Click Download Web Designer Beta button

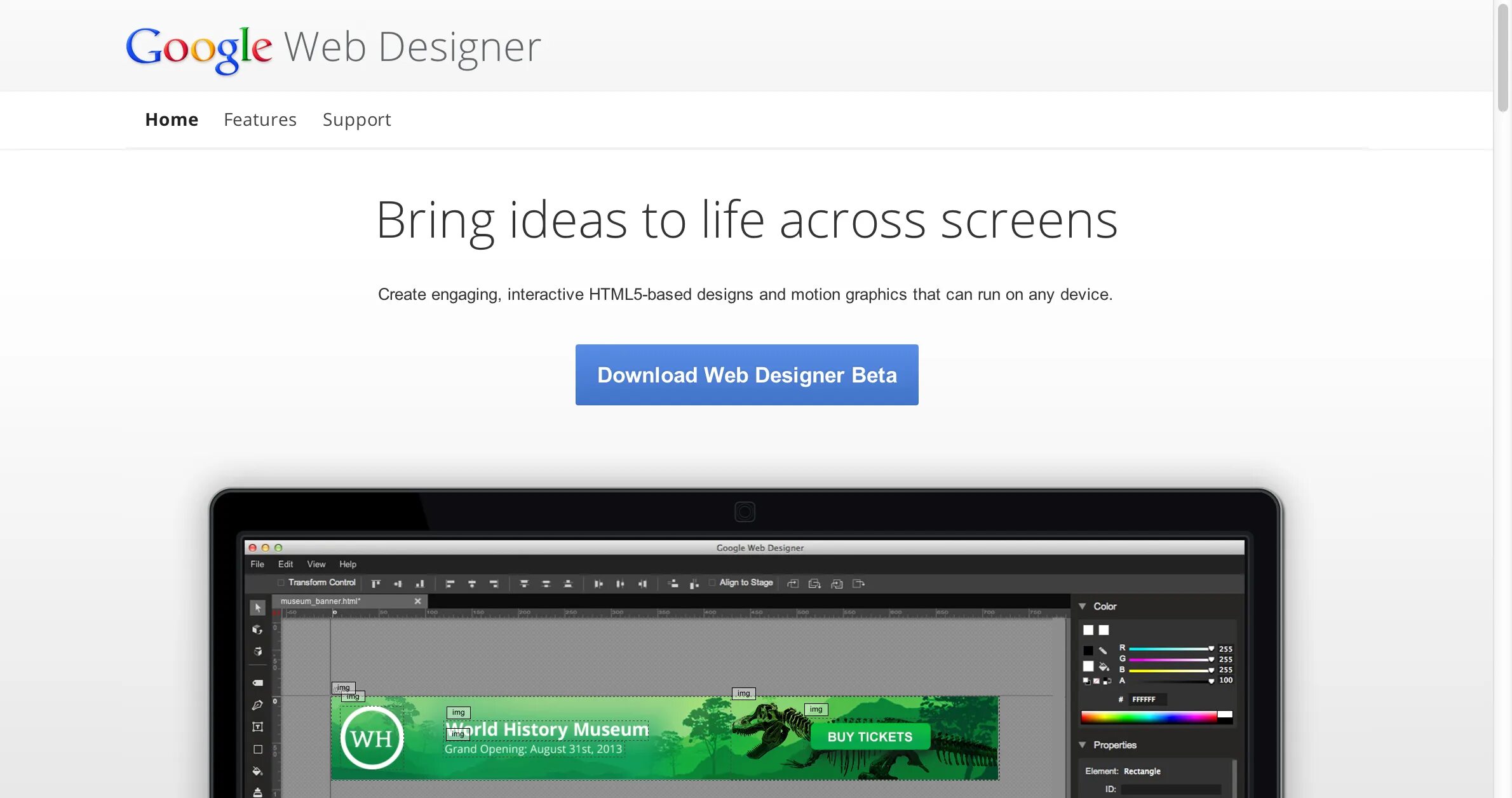click(746, 375)
